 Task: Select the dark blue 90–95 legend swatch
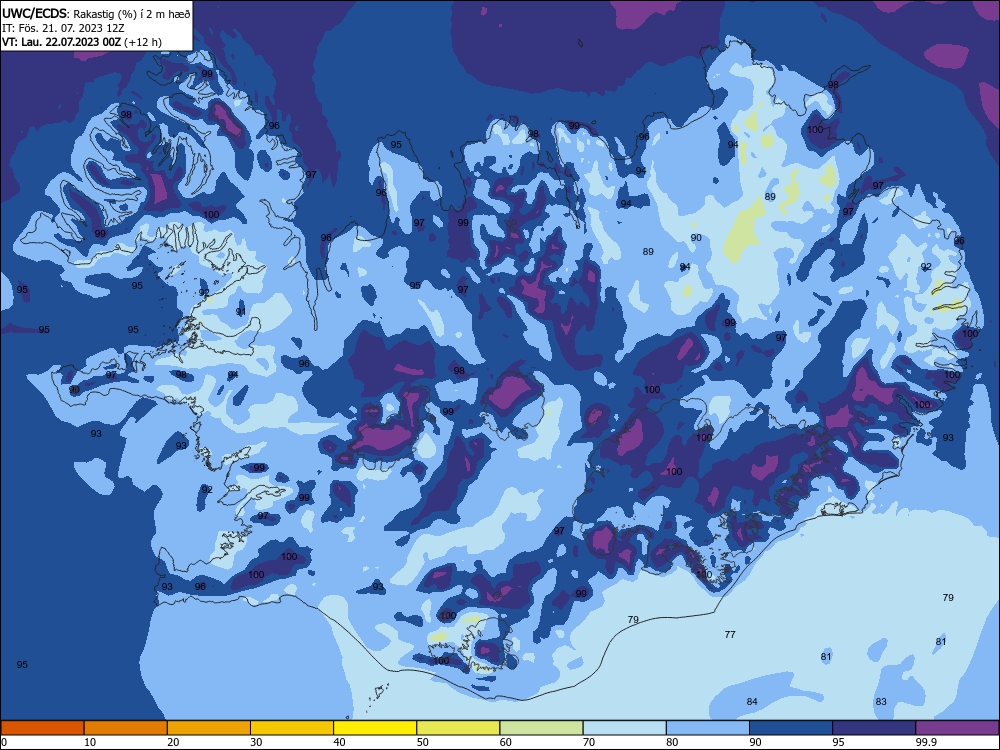tap(791, 728)
